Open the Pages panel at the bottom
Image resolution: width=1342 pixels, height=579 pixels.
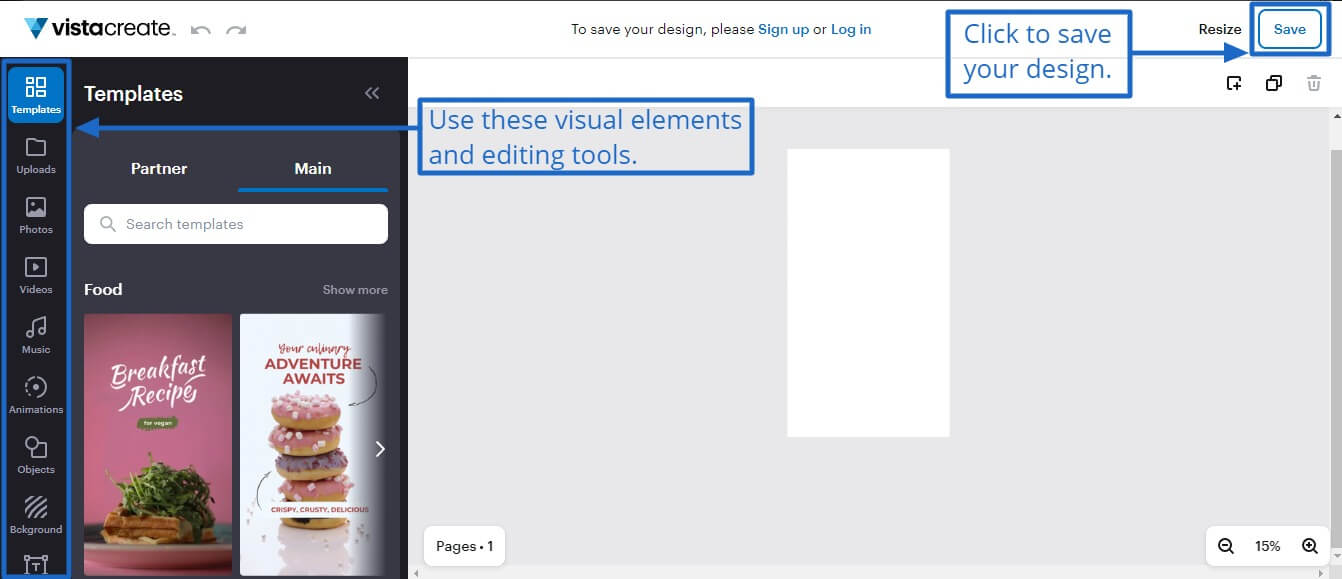tap(464, 546)
